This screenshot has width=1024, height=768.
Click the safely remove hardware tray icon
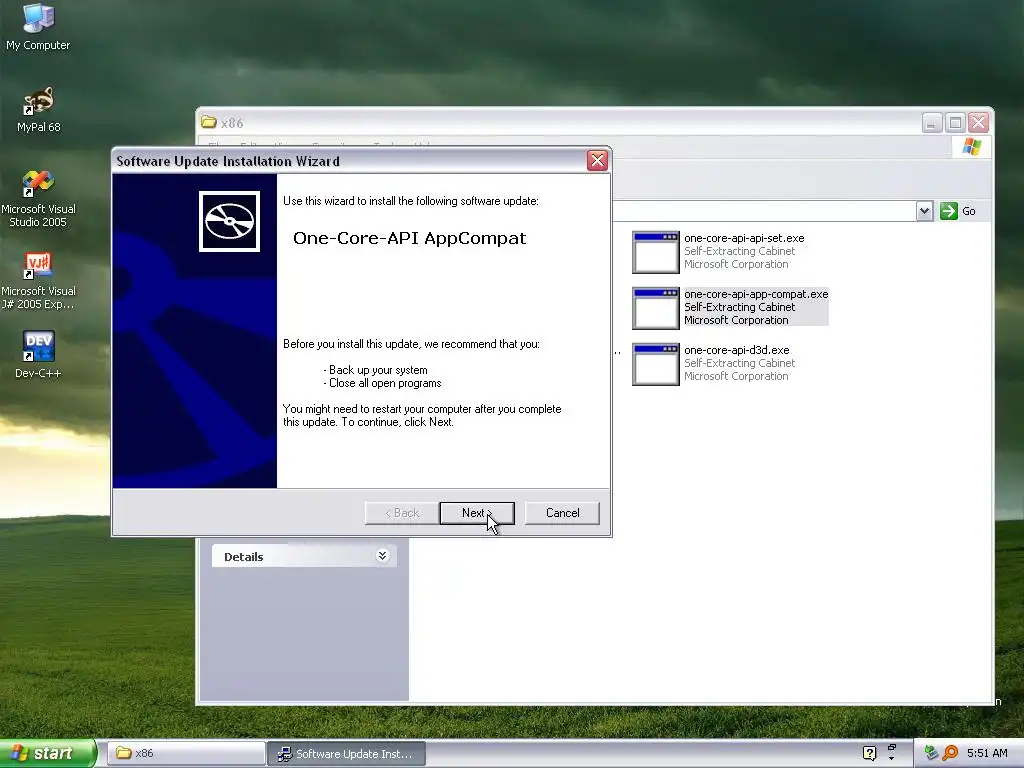[x=932, y=753]
